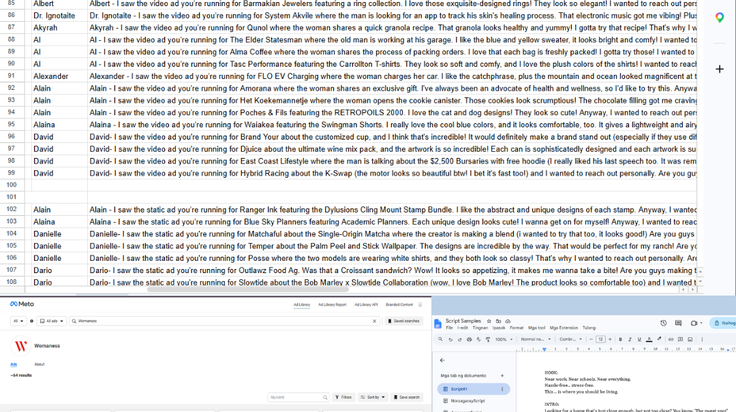Click the Google Docs home icon
736x412 pixels.
(x=437, y=324)
